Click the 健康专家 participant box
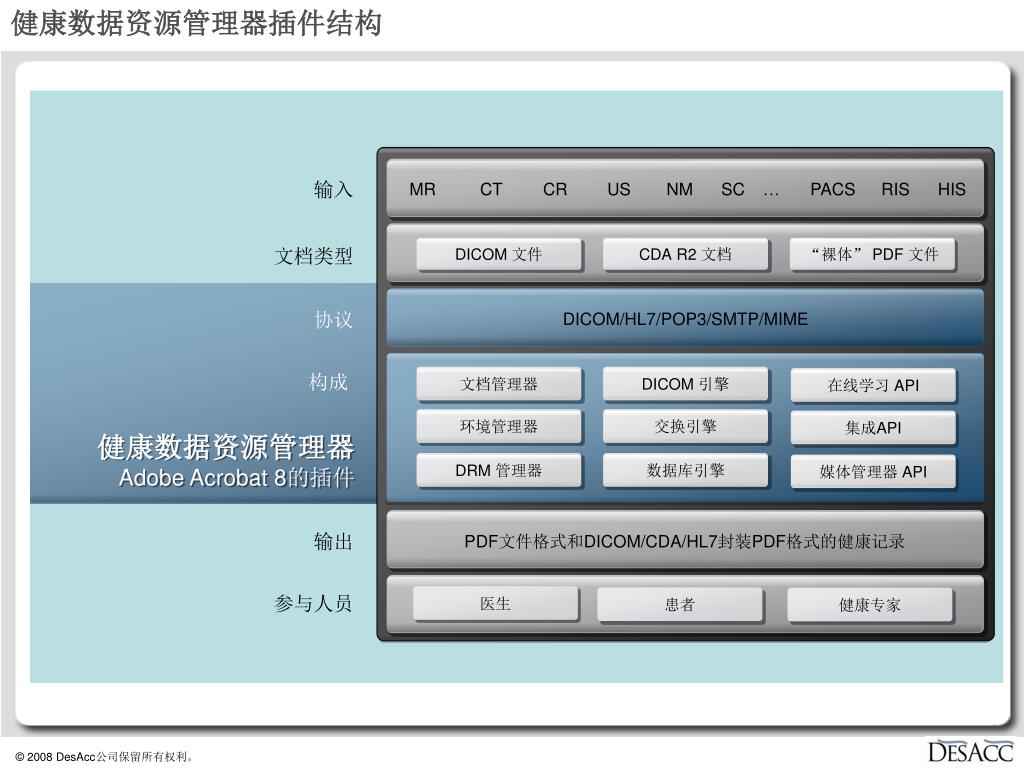The width and height of the screenshot is (1024, 768). point(870,605)
